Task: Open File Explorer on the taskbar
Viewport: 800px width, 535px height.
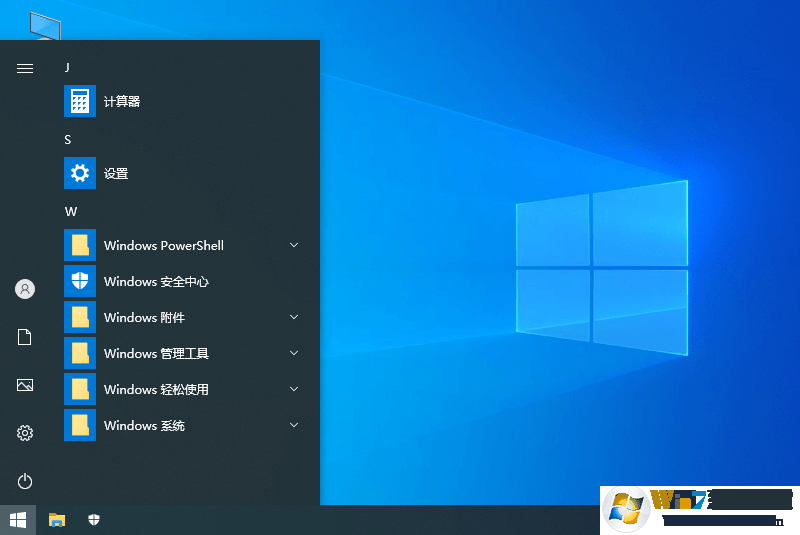Action: pyautogui.click(x=57, y=520)
